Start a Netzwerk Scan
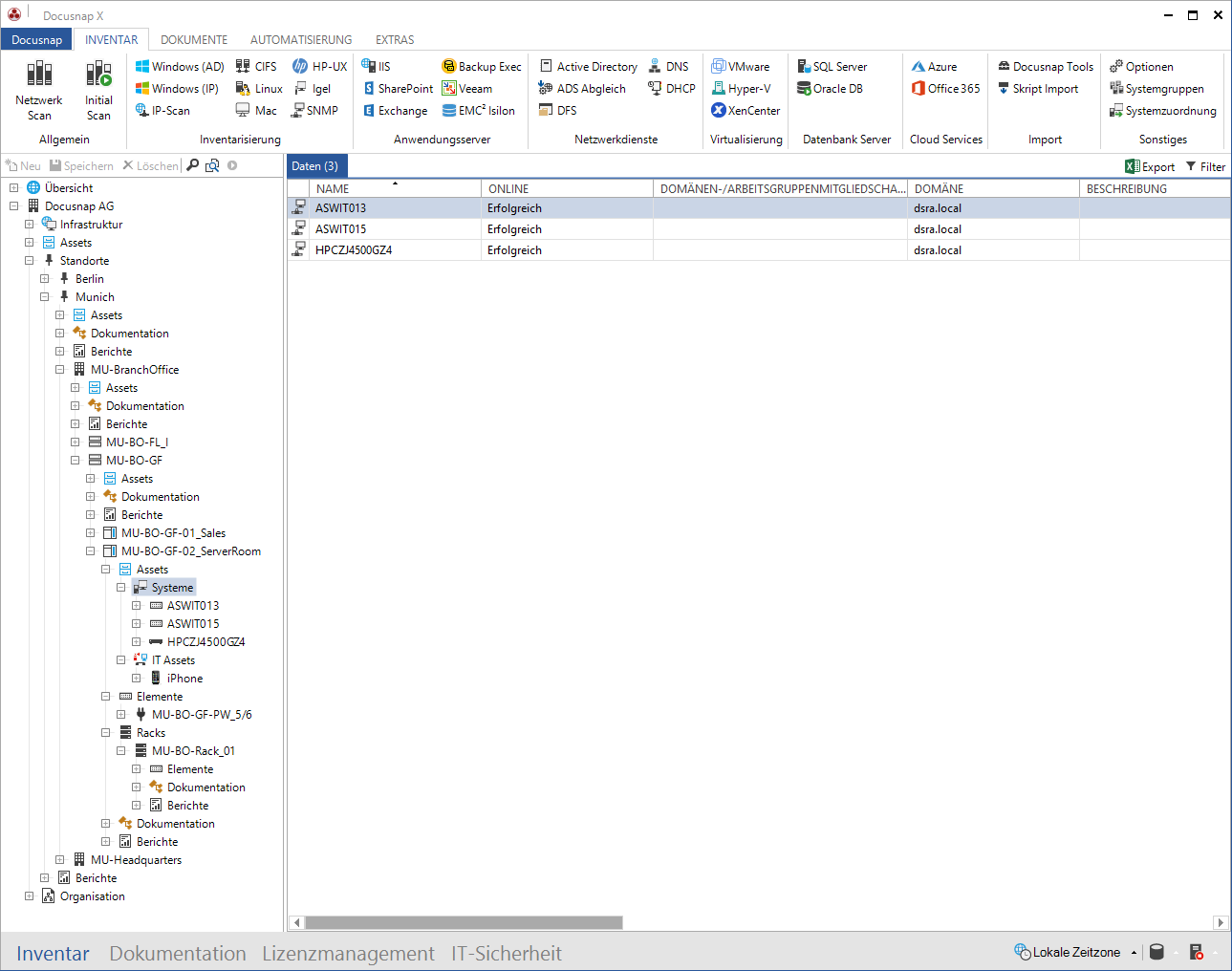The image size is (1232, 971). click(x=39, y=90)
